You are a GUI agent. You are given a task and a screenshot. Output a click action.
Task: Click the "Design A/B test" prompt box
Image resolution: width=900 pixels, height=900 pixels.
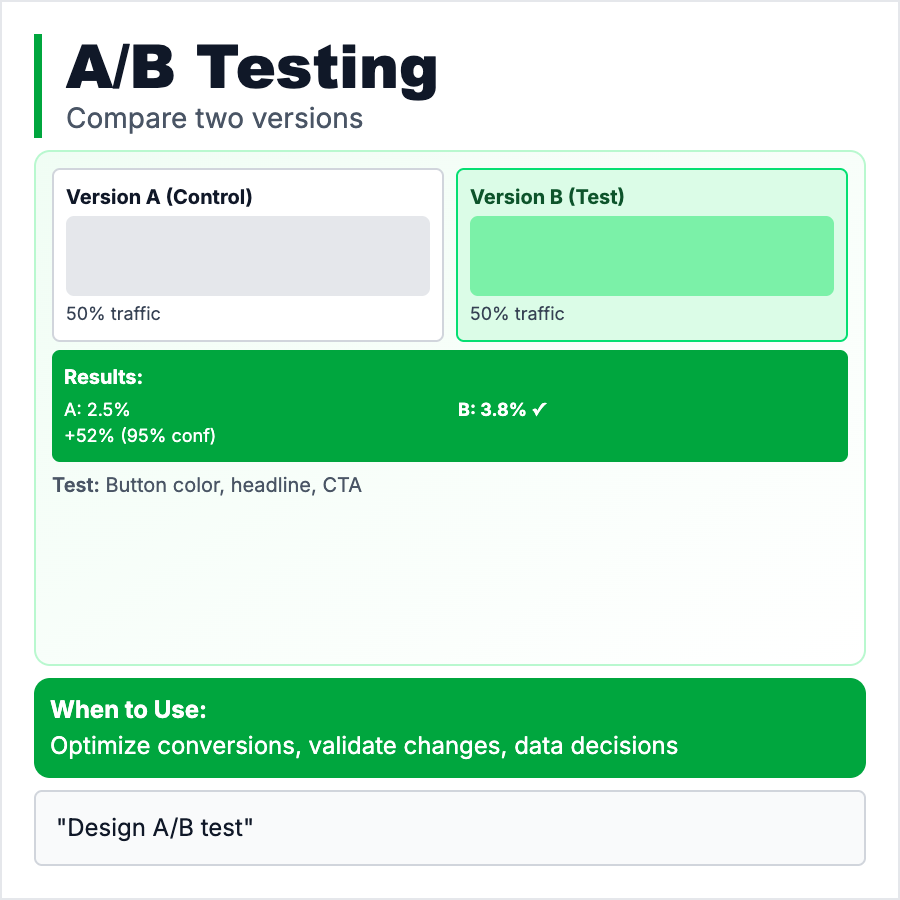click(450, 828)
